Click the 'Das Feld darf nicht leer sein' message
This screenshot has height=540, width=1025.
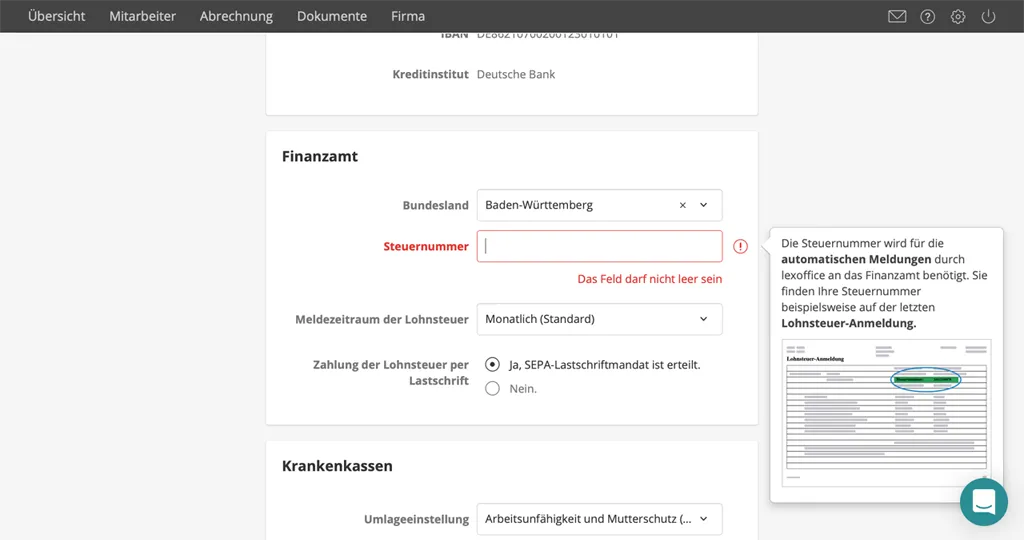click(x=650, y=279)
